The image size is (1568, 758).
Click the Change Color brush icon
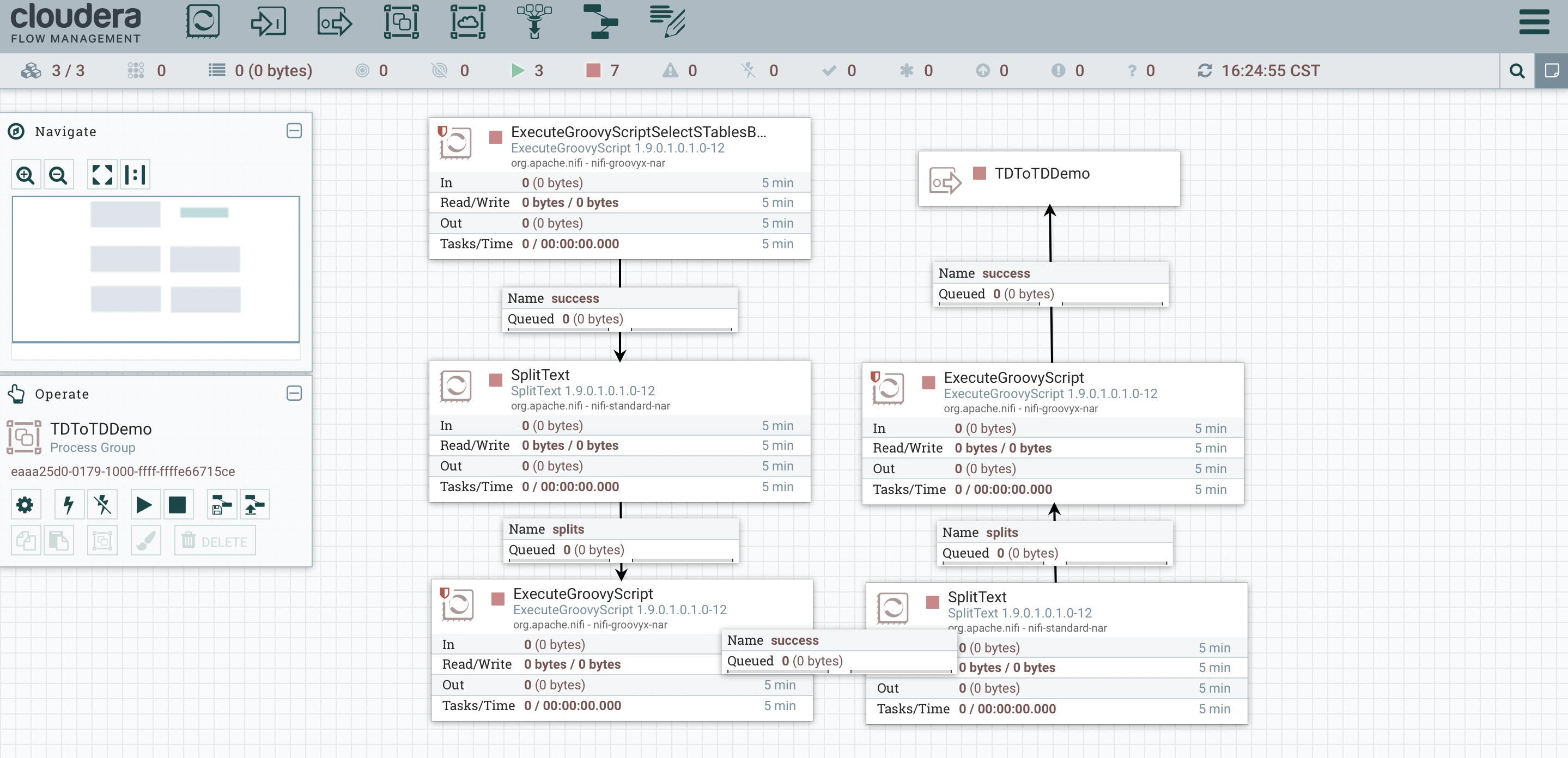point(146,540)
